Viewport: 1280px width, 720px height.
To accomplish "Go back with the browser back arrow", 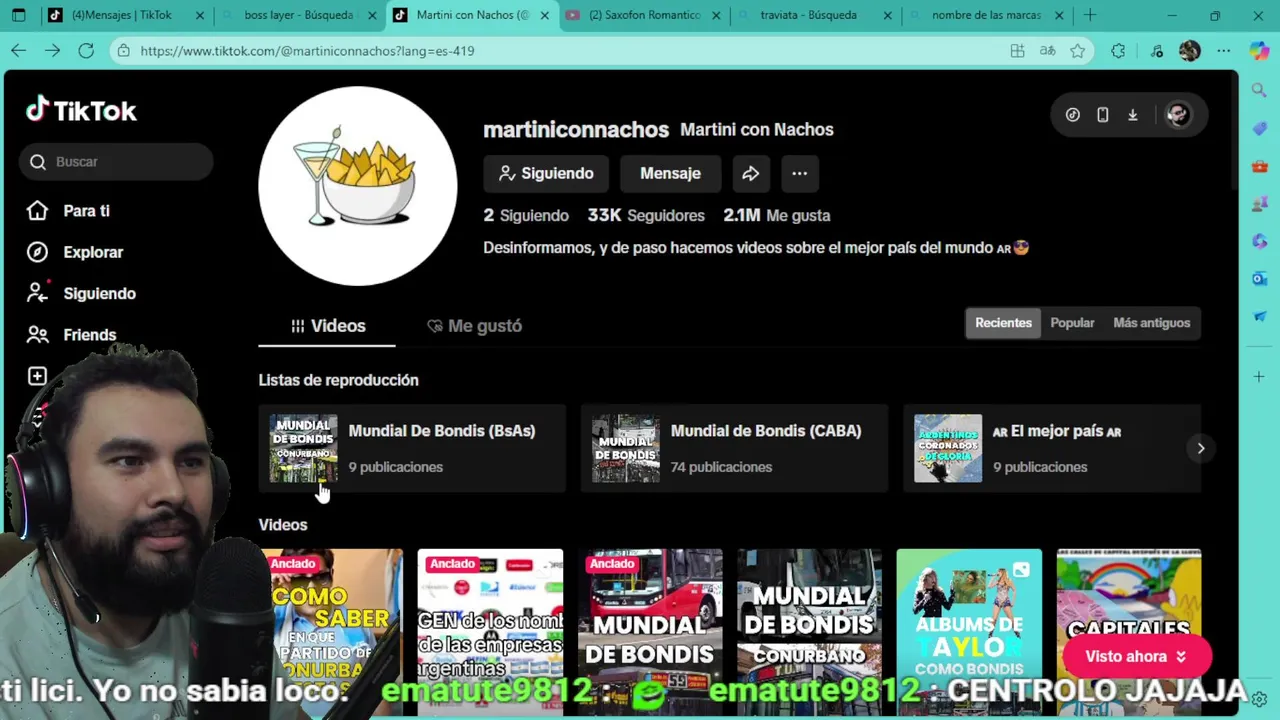I will [19, 51].
